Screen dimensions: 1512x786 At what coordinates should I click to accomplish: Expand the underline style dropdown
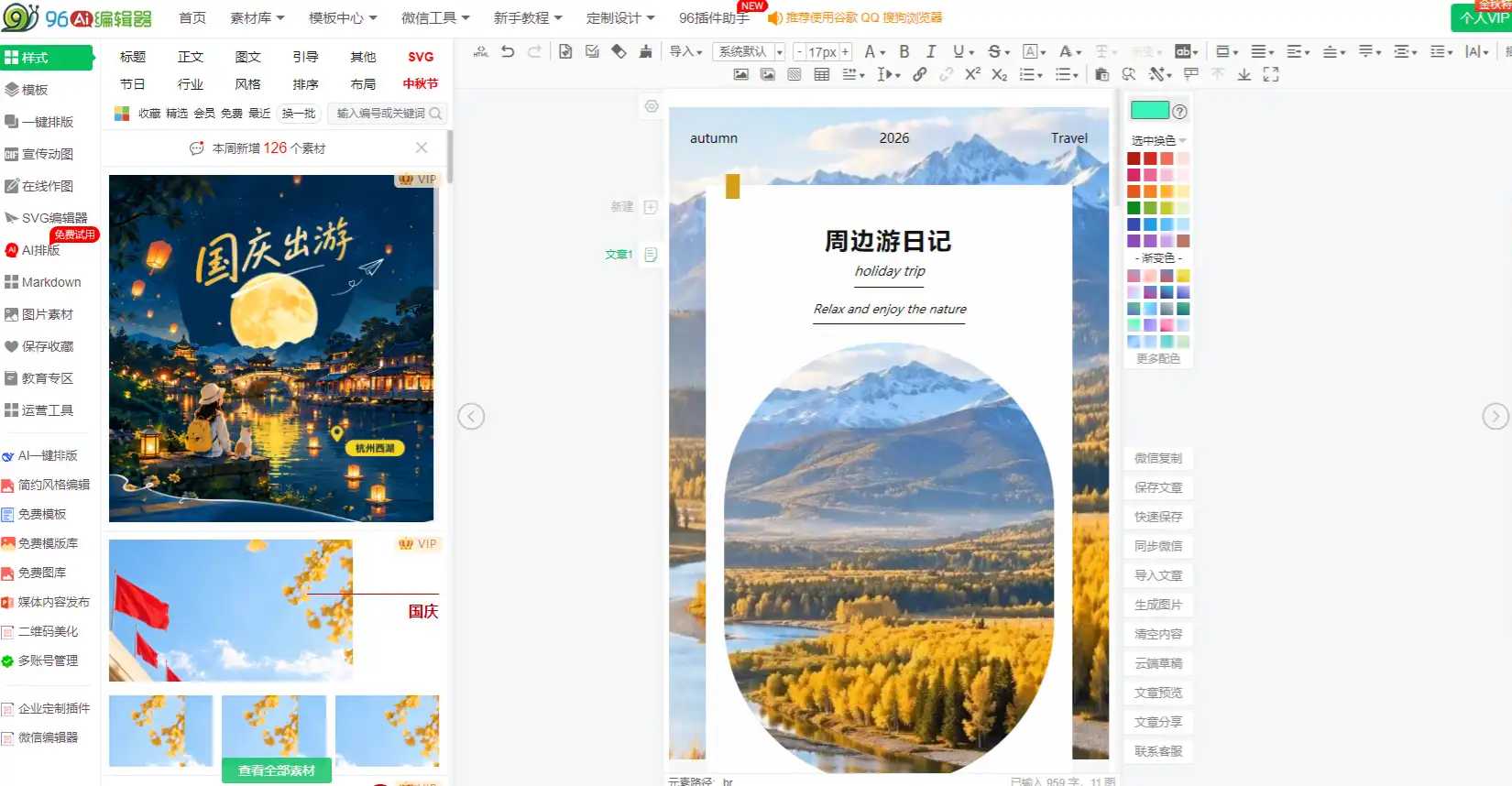click(x=971, y=52)
